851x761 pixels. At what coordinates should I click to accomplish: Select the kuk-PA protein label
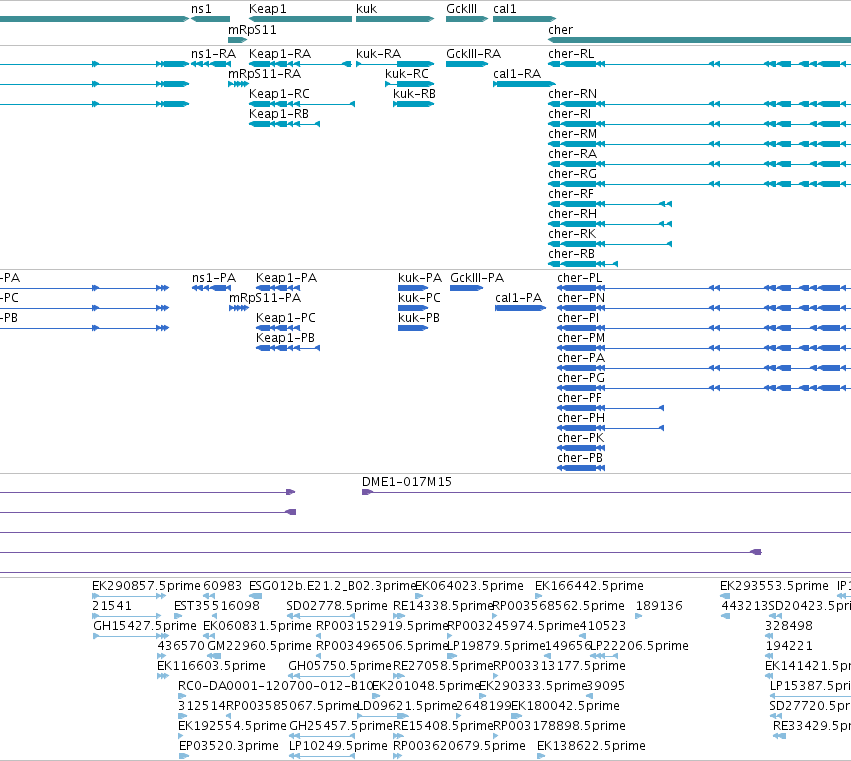(420, 278)
